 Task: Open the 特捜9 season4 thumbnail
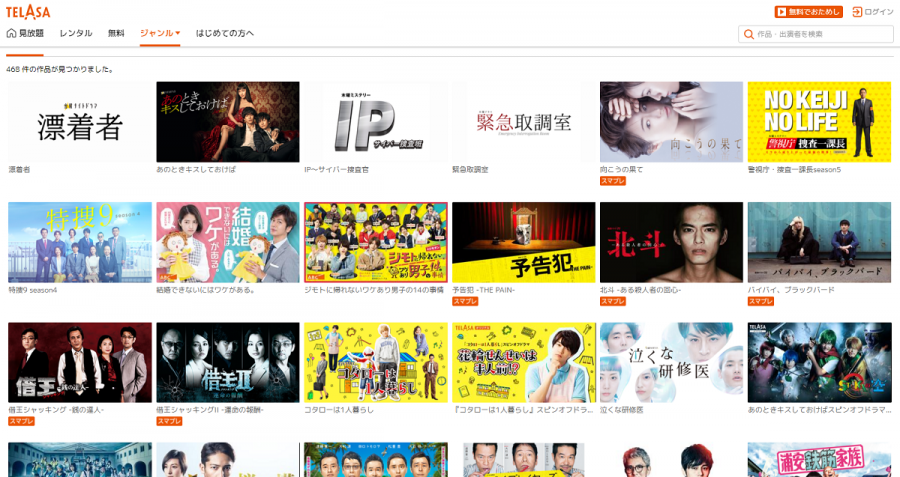click(x=80, y=242)
